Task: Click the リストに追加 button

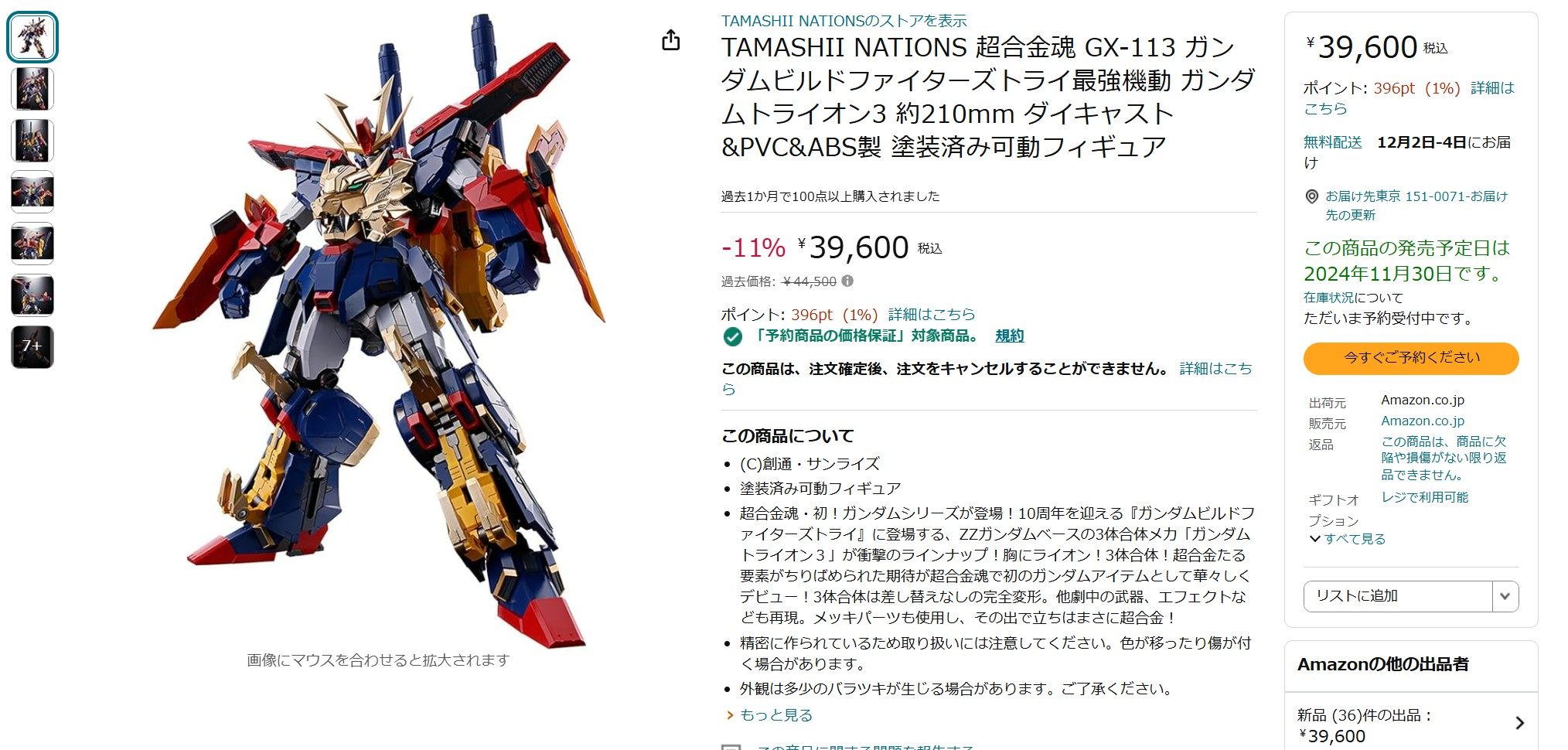Action: 1398,596
